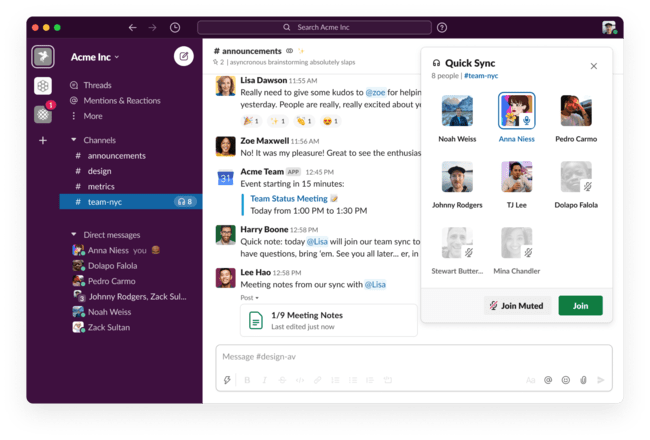Open the metrics channel
The image size is (650, 440).
[131, 187]
